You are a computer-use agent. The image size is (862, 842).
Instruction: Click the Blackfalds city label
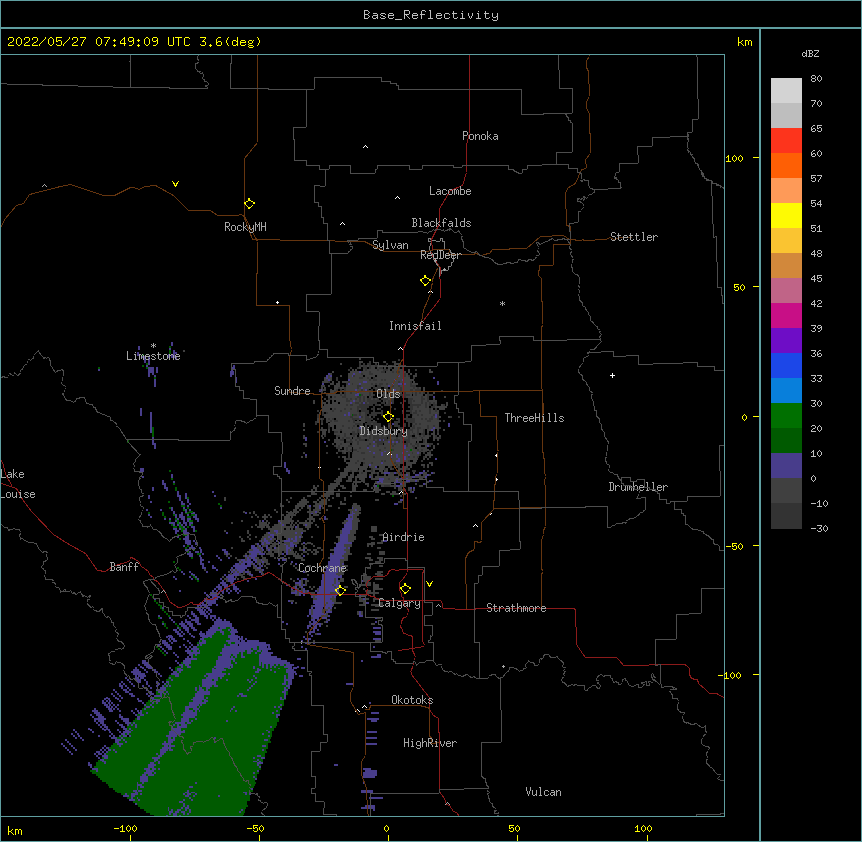(x=441, y=223)
